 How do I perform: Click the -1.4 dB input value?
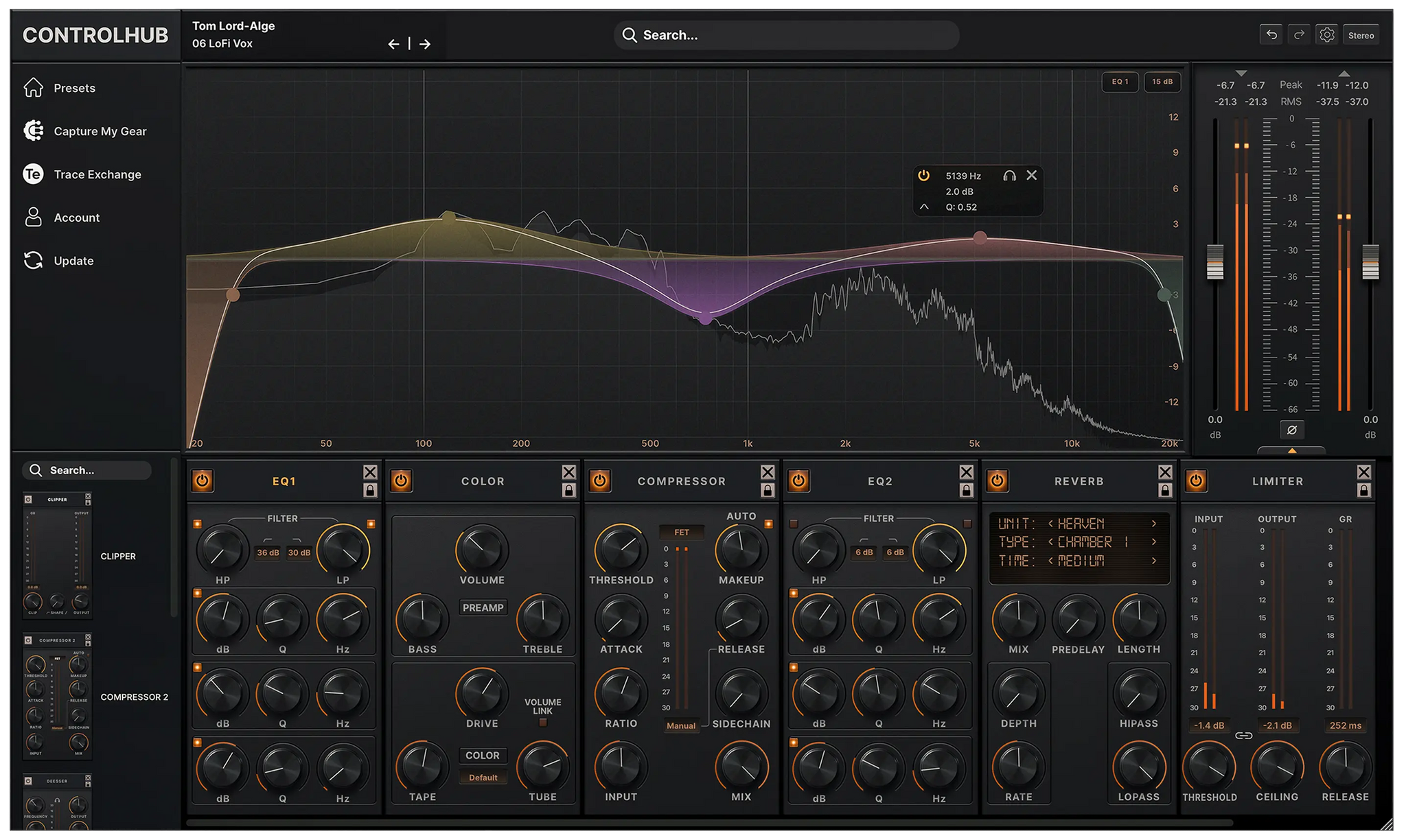point(1209,725)
